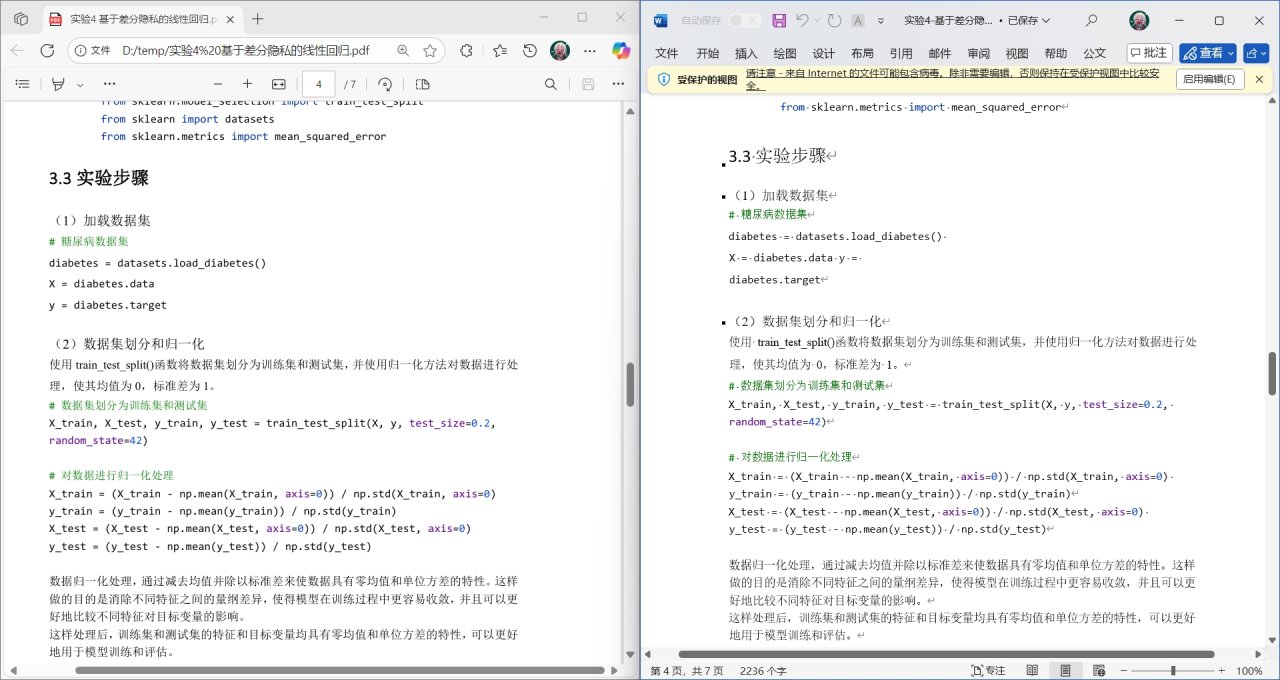Open protected view warning link

click(954, 79)
